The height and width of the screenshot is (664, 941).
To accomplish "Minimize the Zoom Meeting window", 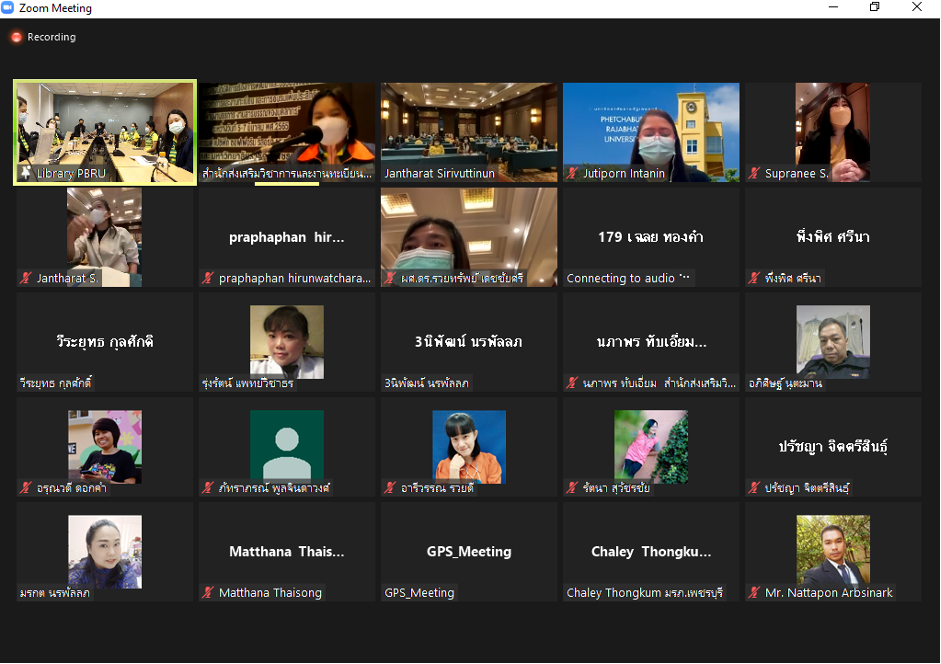I will (832, 8).
